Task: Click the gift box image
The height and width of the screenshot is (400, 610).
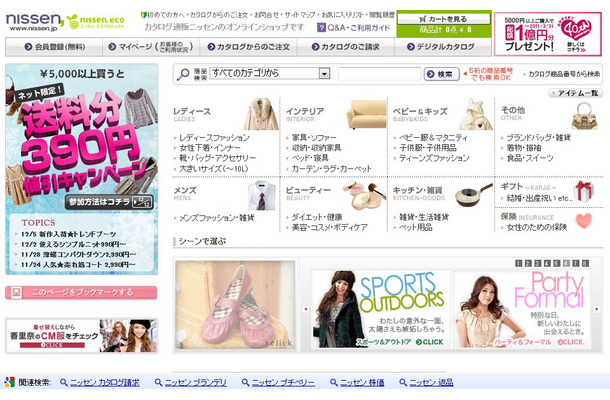Action: (x=584, y=191)
